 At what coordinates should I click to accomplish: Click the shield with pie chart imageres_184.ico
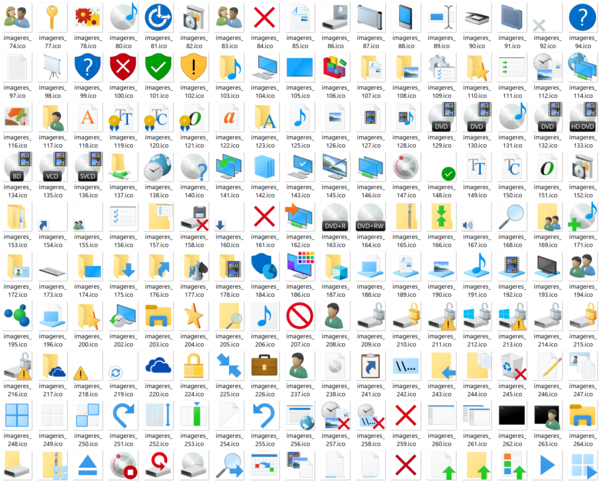pos(264,266)
